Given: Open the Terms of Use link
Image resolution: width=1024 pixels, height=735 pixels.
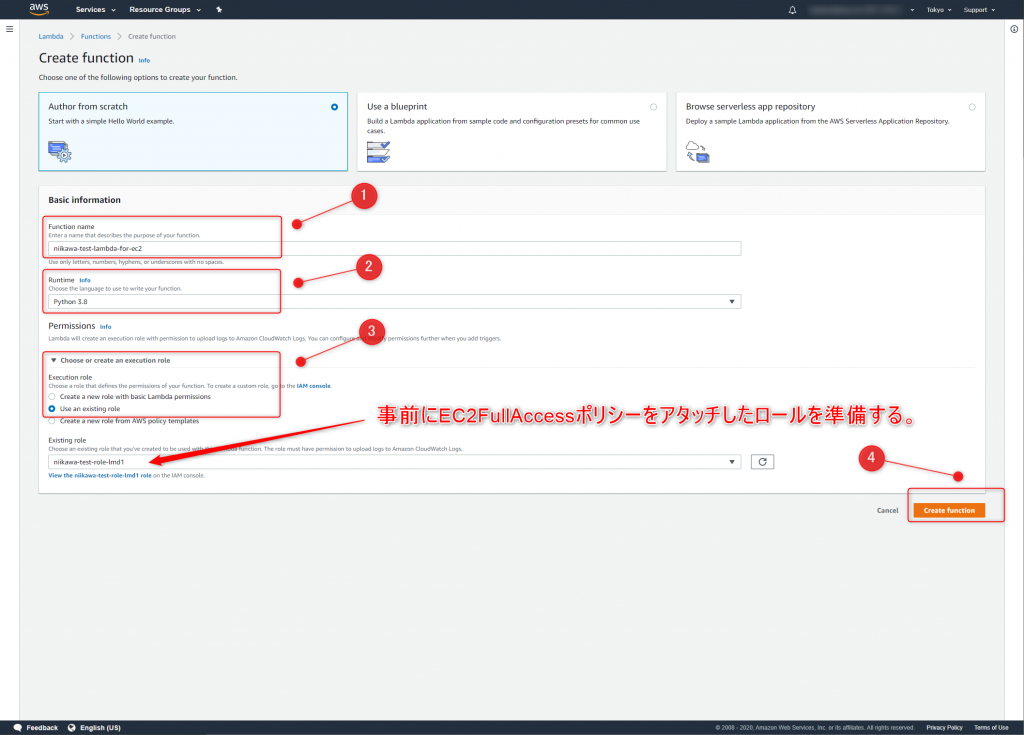Looking at the screenshot, I should tap(991, 728).
